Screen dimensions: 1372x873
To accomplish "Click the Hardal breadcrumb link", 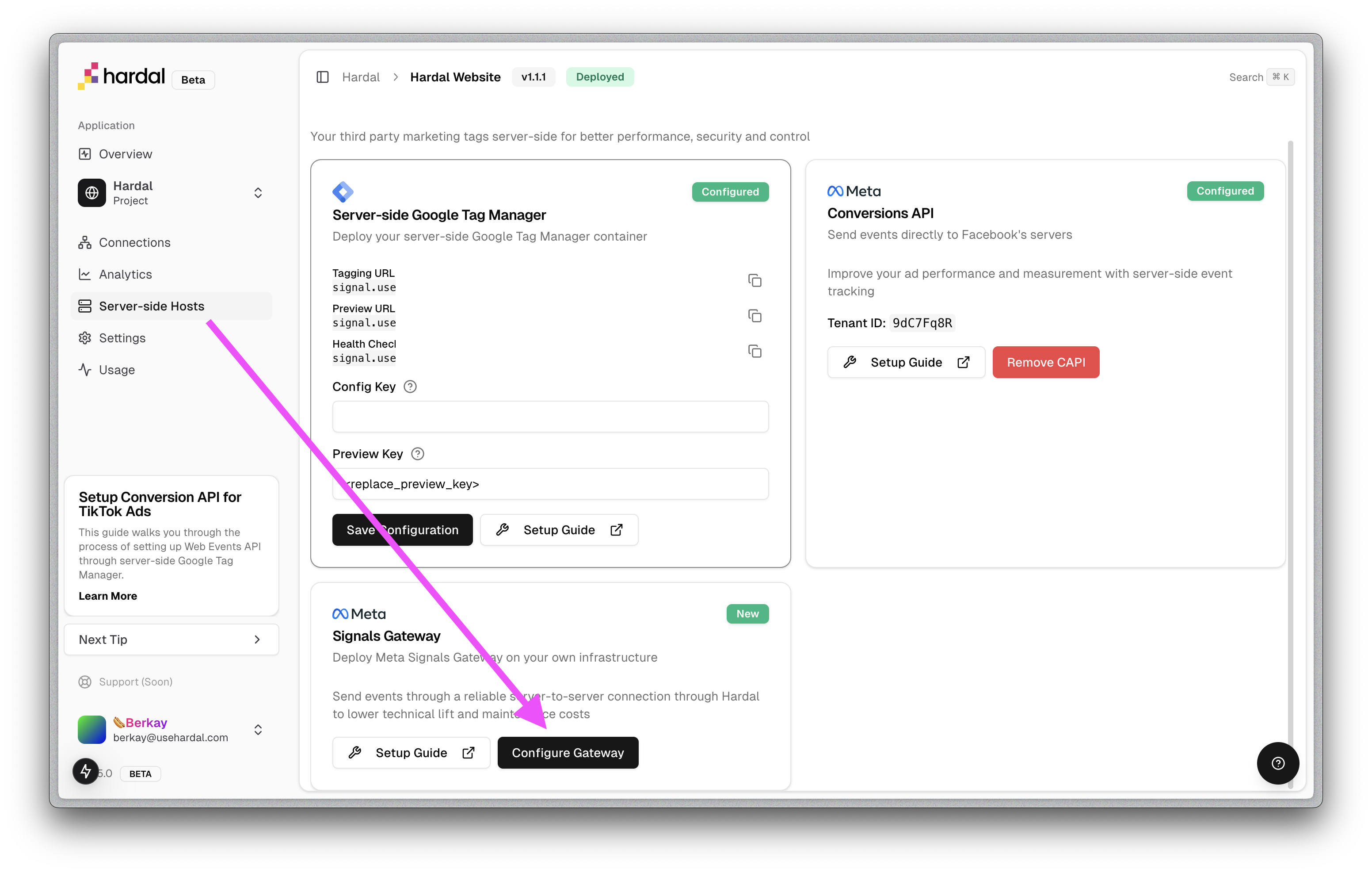I will point(361,77).
